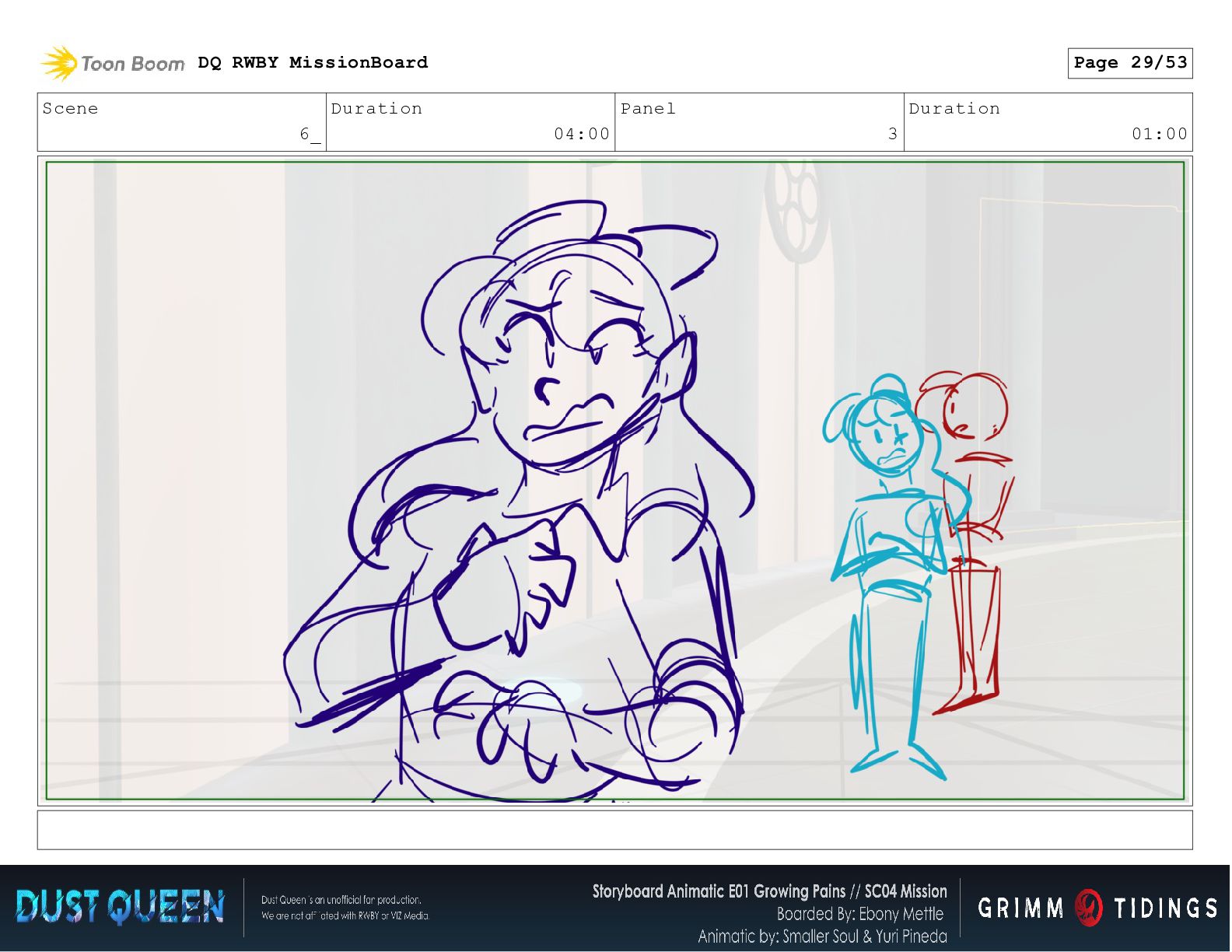This screenshot has width=1232, height=952.
Task: Click the scene duration value 04:00
Action: [582, 134]
